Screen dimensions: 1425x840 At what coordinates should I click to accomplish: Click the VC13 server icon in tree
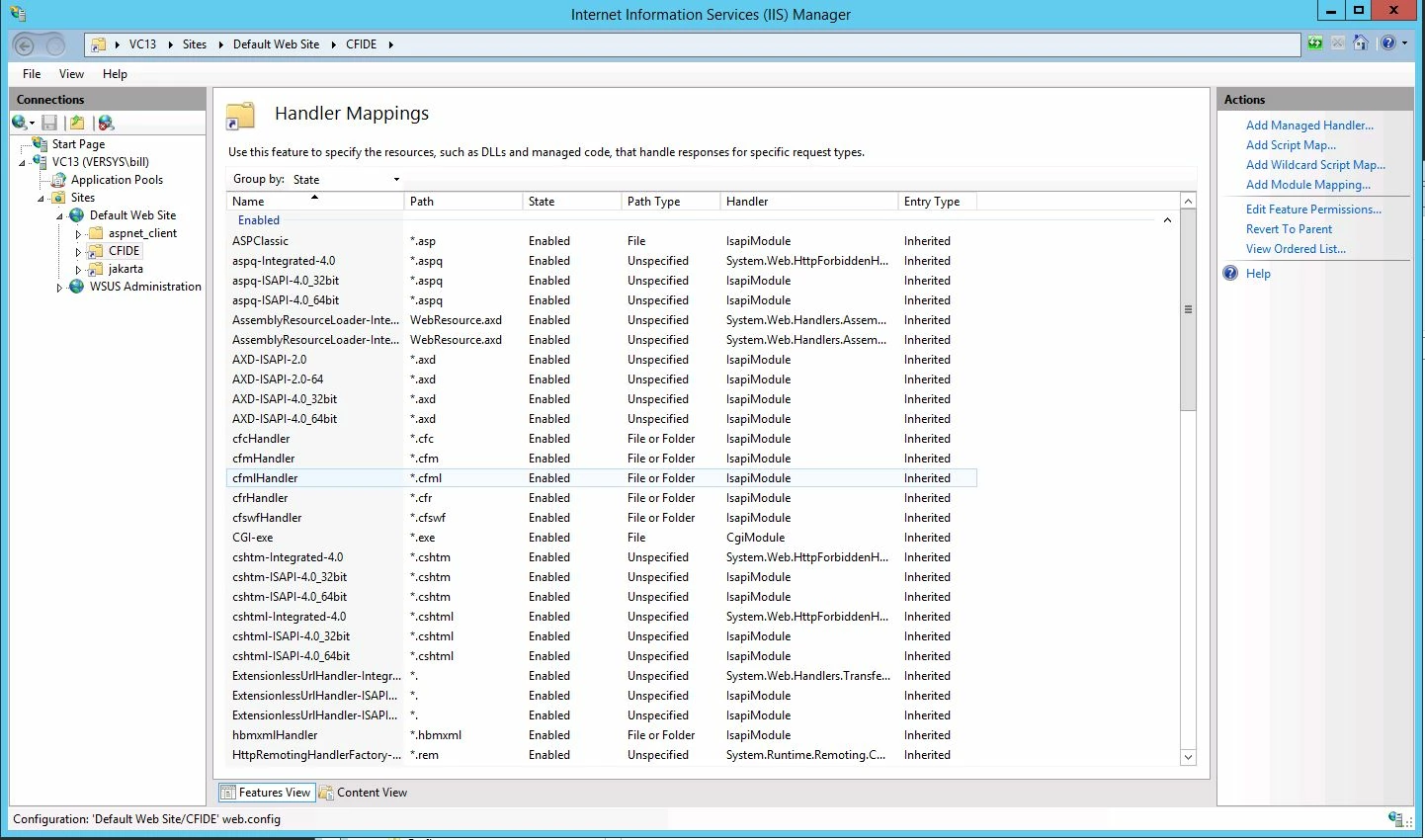(41, 161)
